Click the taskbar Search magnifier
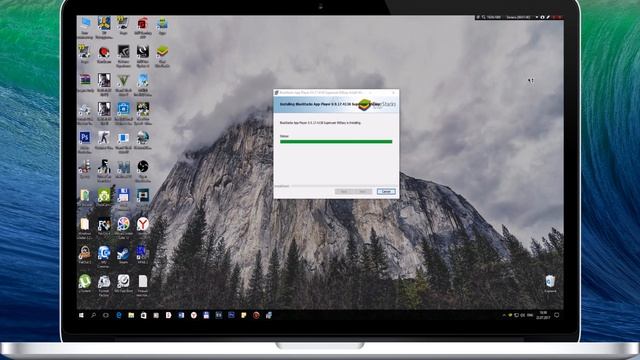Screen dimensions: 640x360 pyautogui.click(x=93, y=315)
